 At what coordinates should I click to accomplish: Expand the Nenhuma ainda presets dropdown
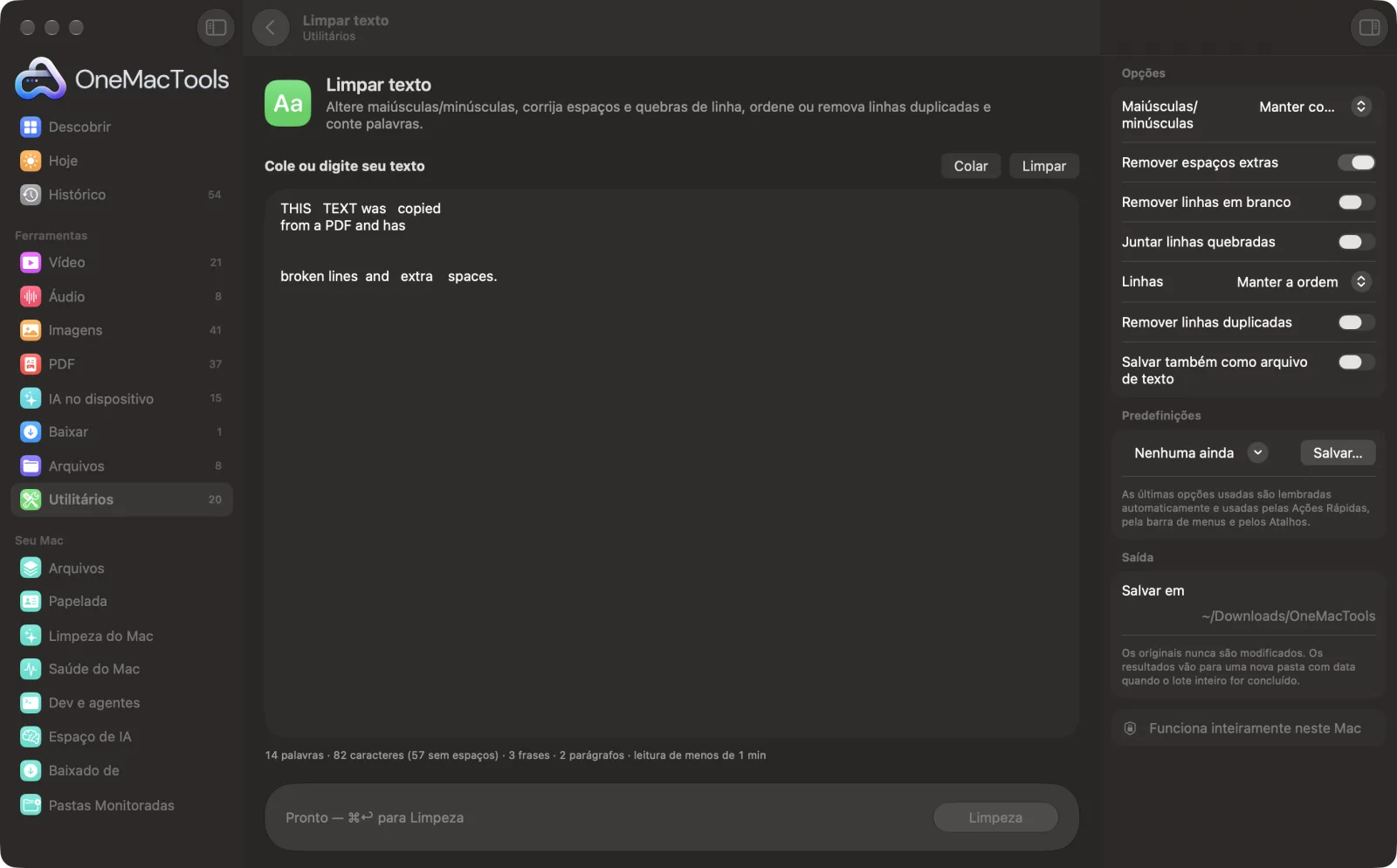tap(1201, 453)
